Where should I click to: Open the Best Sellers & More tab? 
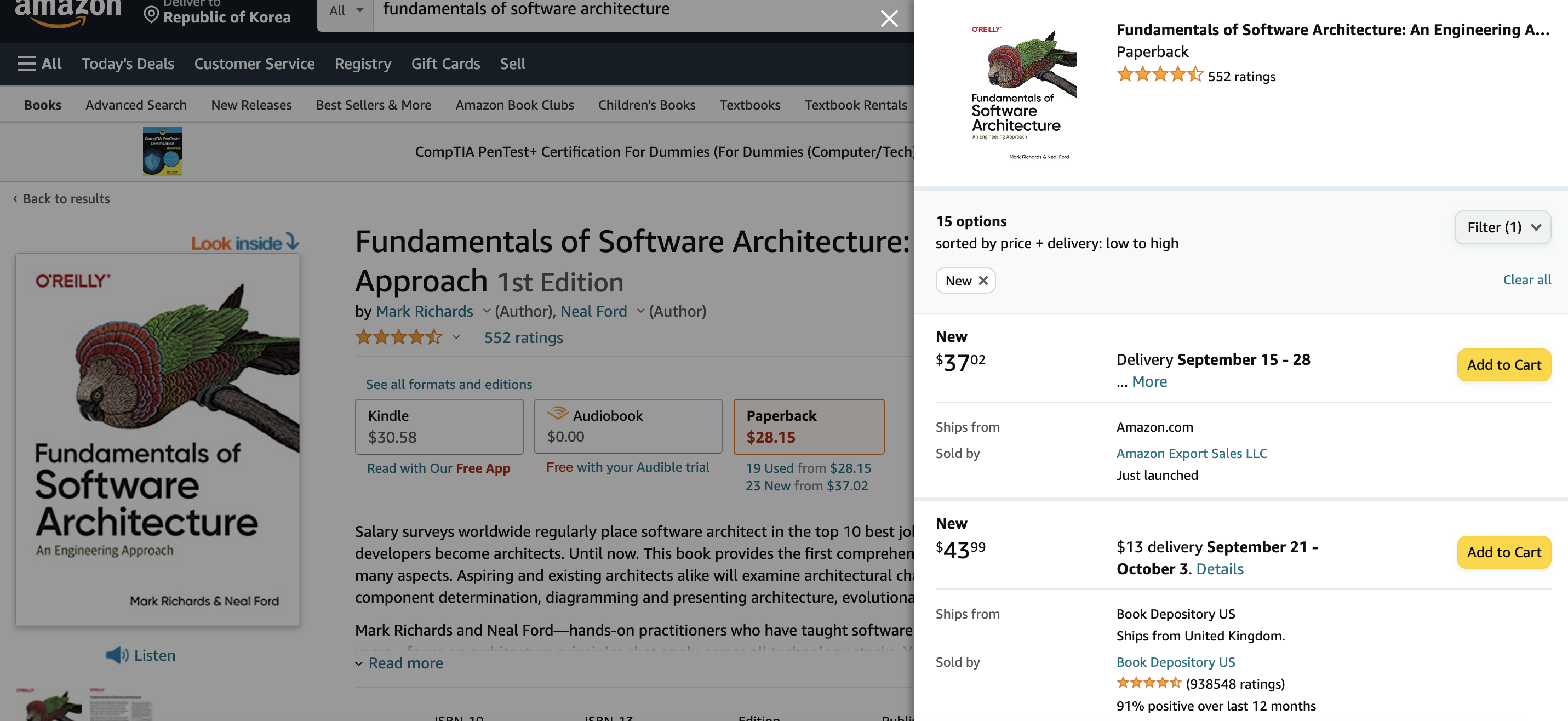tap(373, 105)
